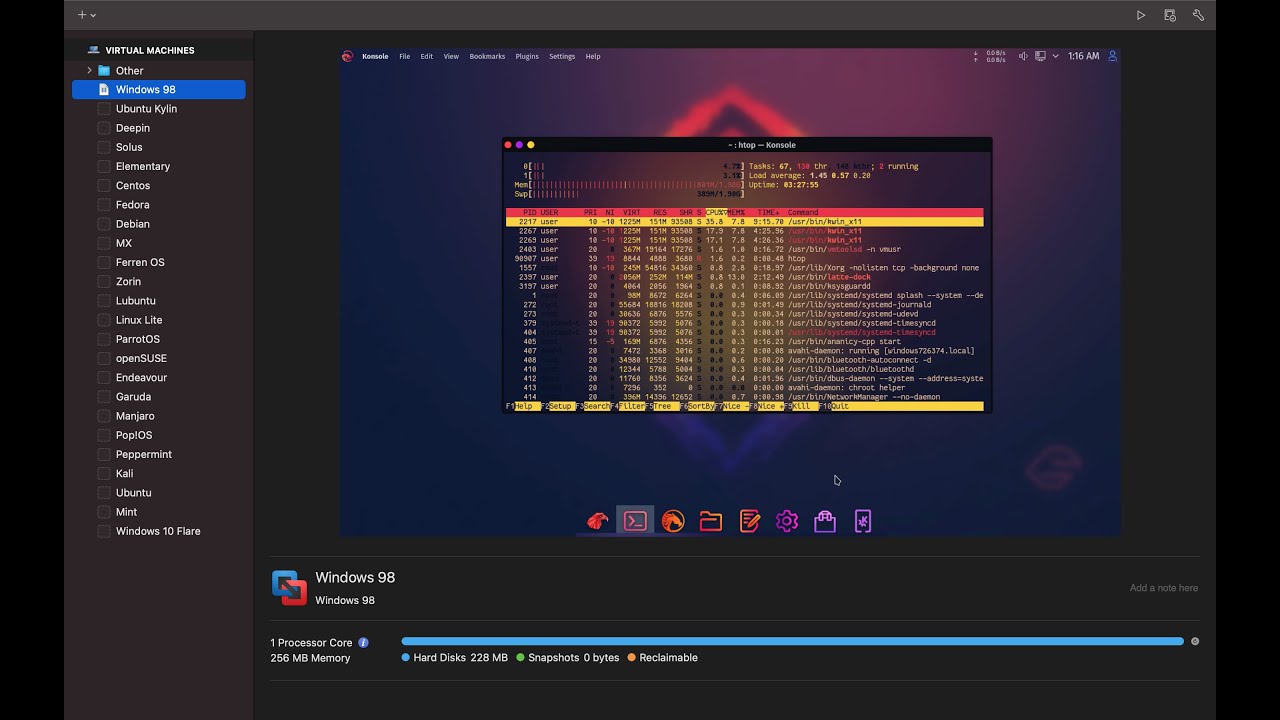The image size is (1280, 720).
Task: Open the software store bag dock icon
Action: point(825,521)
